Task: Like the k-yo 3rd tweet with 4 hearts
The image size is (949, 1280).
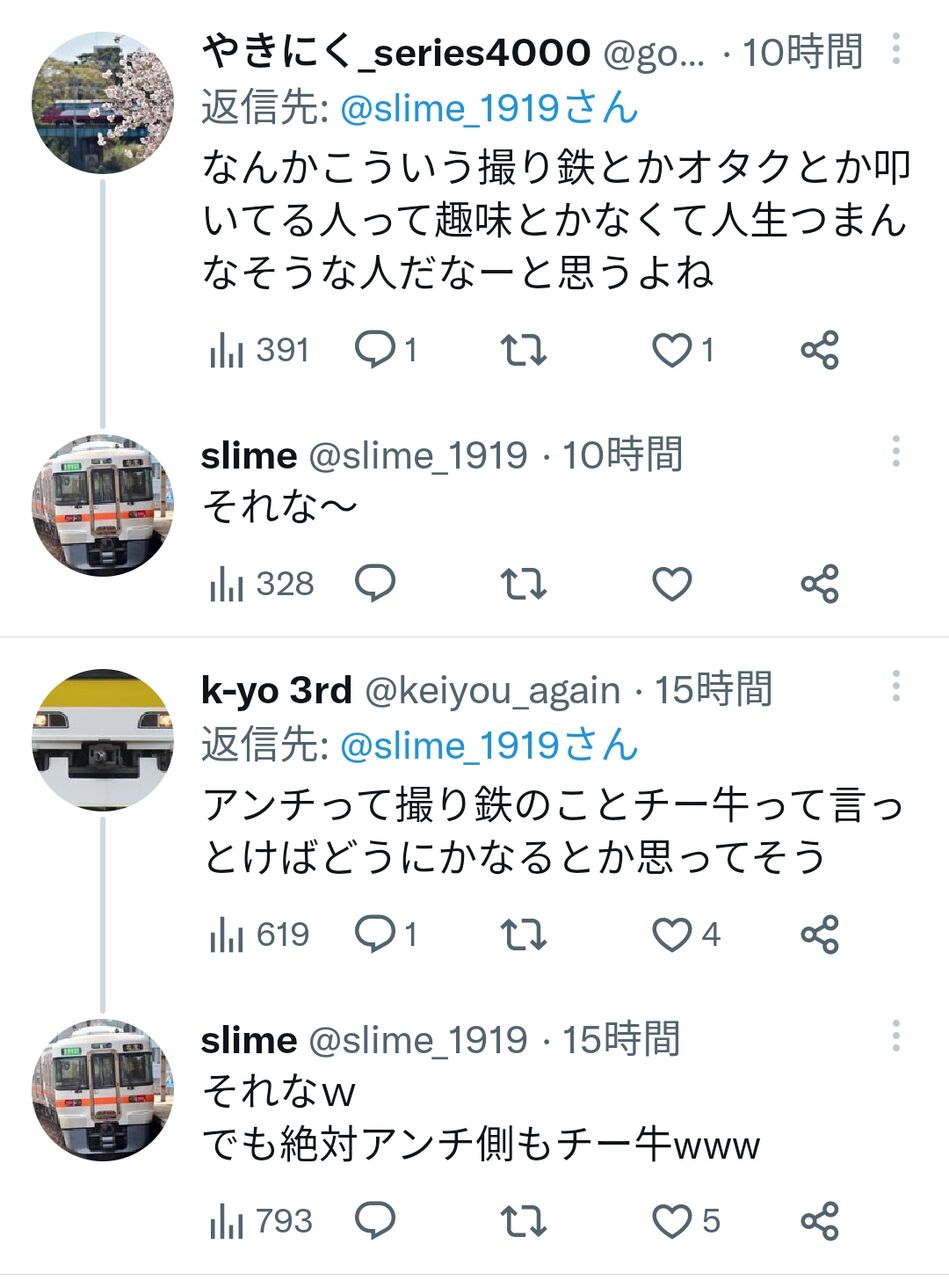Action: click(685, 935)
